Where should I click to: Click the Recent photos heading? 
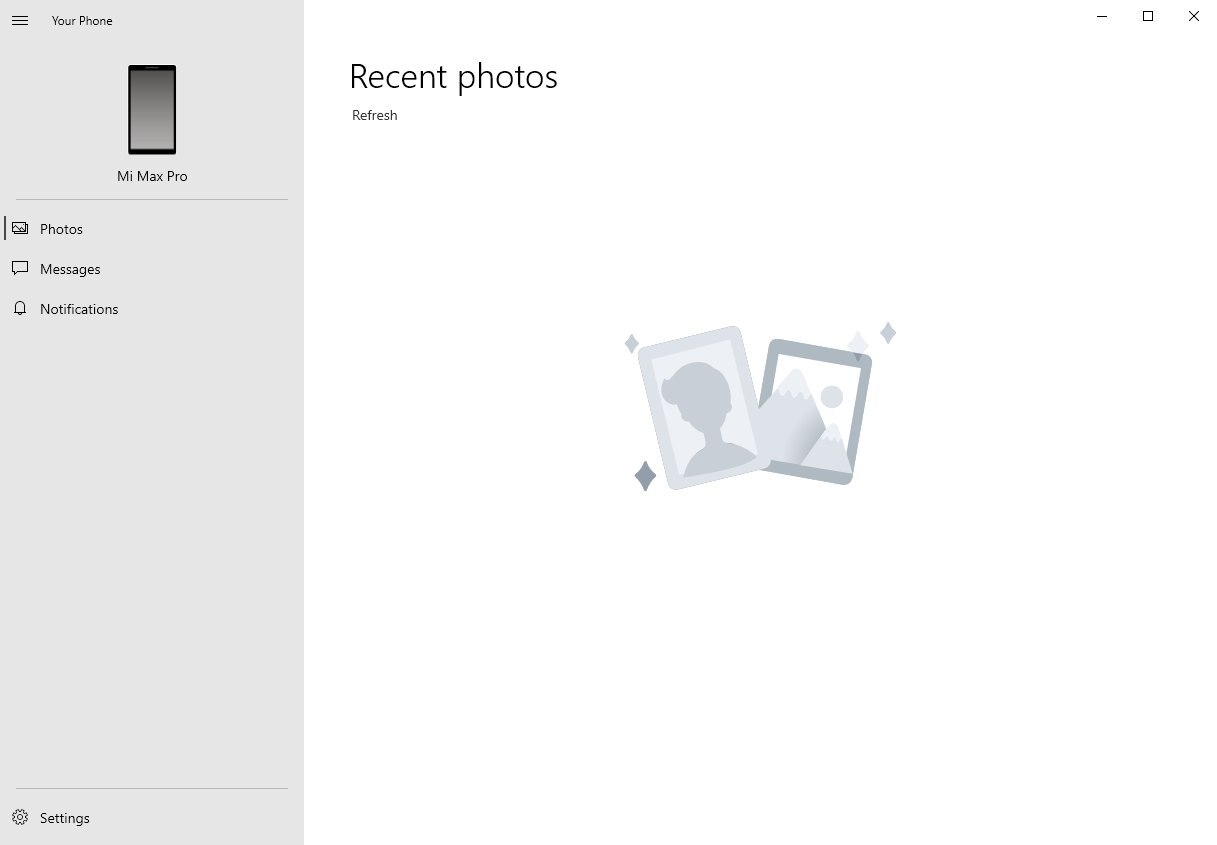(x=453, y=77)
